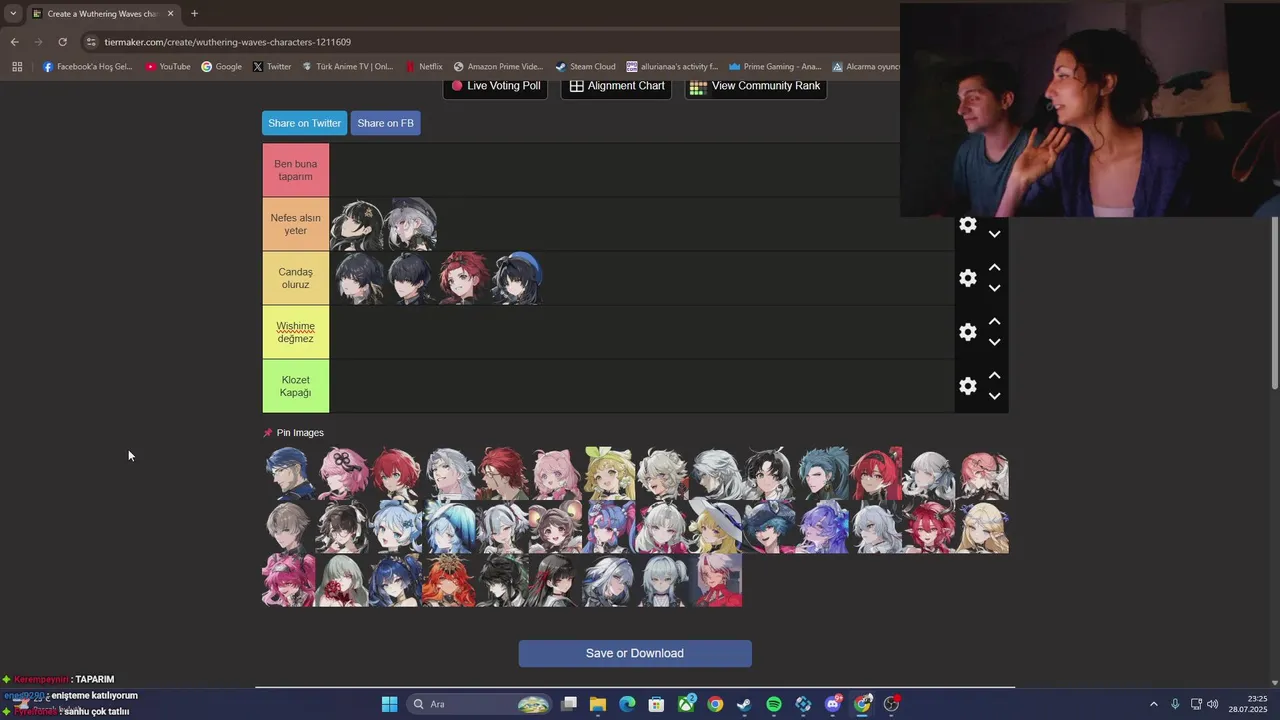1280x720 pixels.
Task: Click the microphone icon in system tray
Action: coord(1175,704)
